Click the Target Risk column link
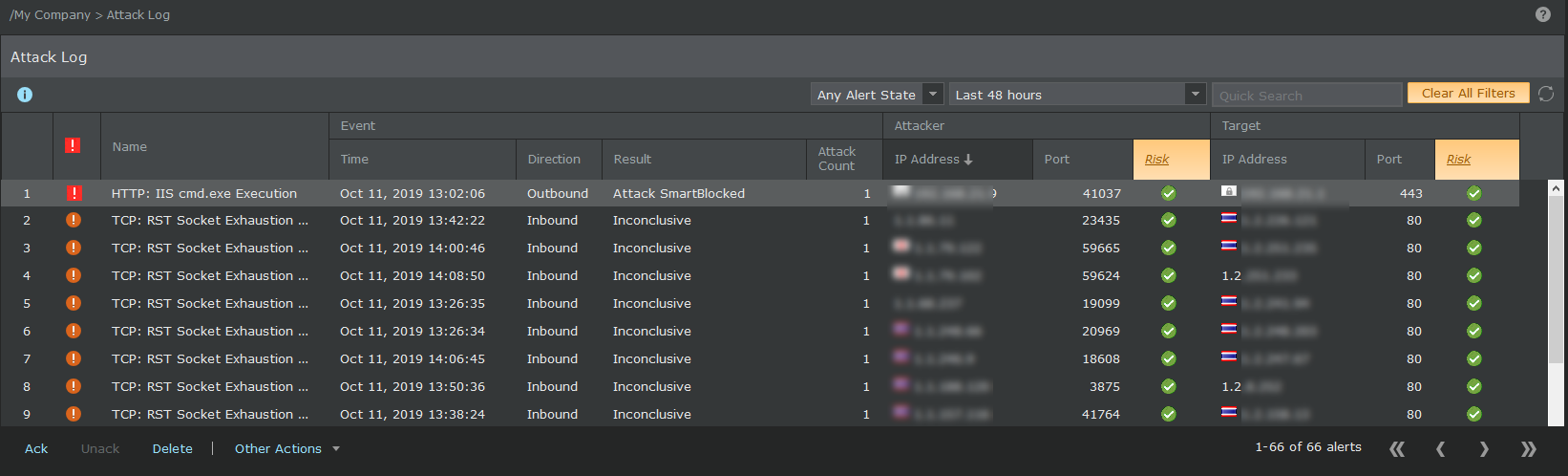1568x476 pixels. click(x=1458, y=160)
